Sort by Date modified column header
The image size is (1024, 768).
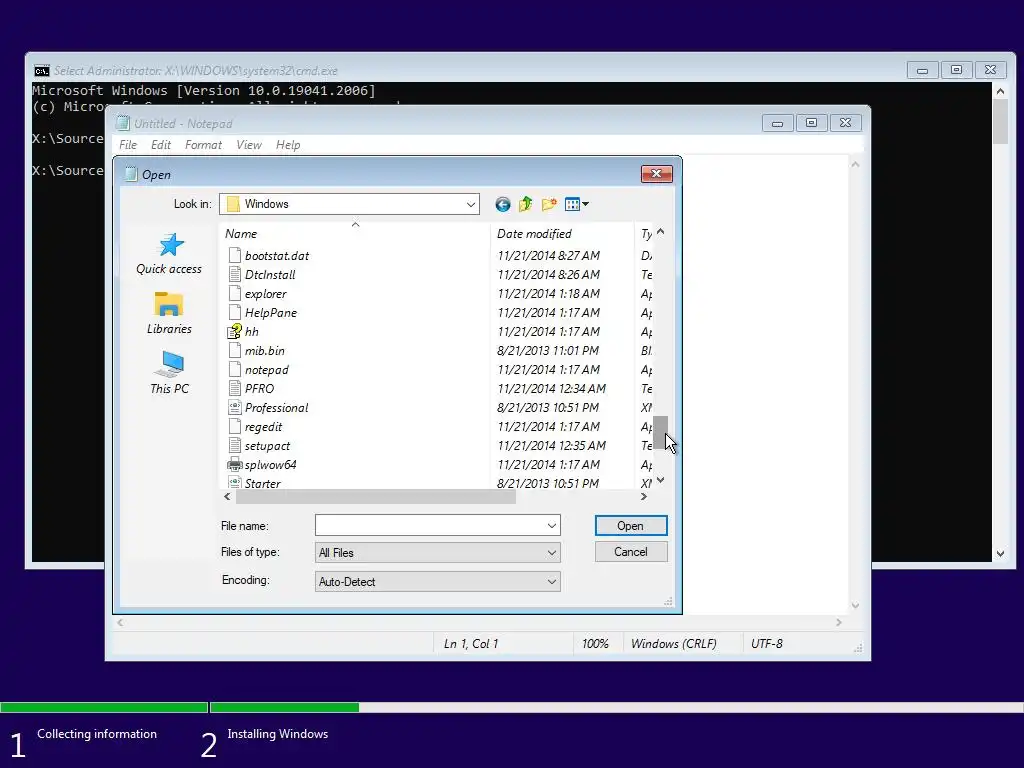coord(562,233)
